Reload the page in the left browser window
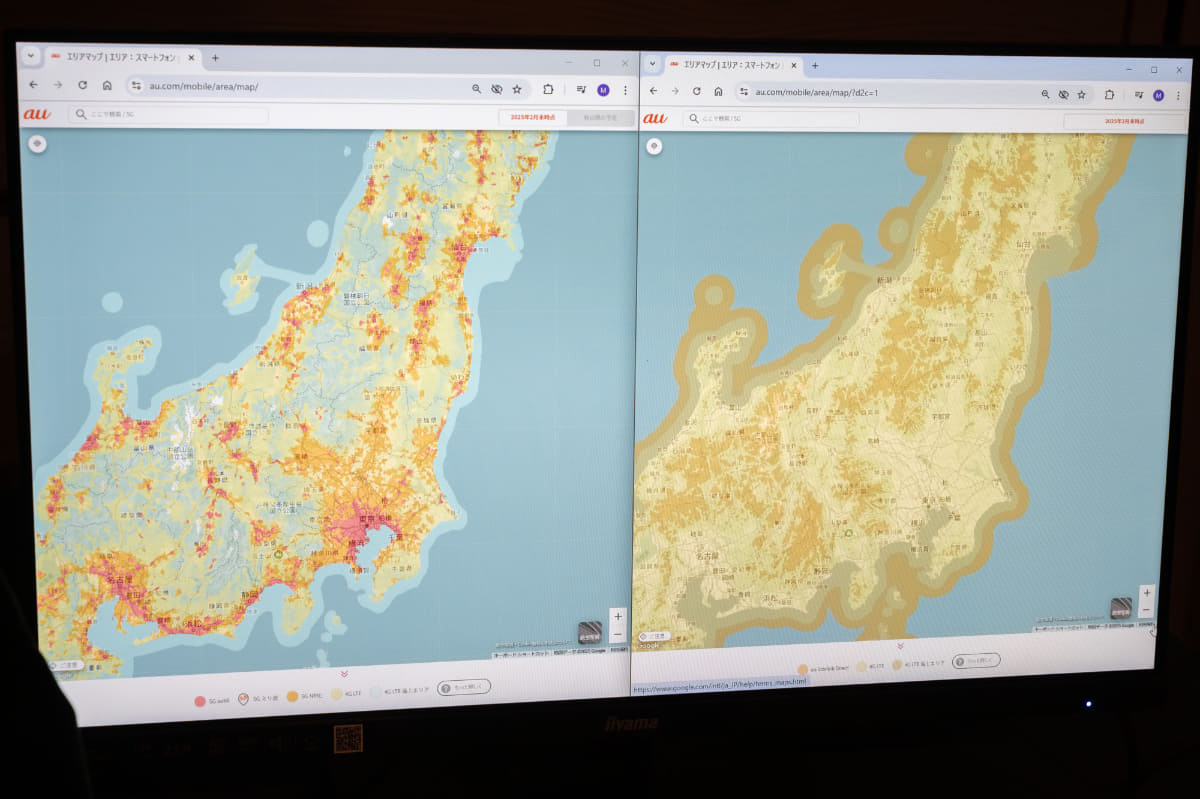The image size is (1200, 799). click(x=82, y=85)
